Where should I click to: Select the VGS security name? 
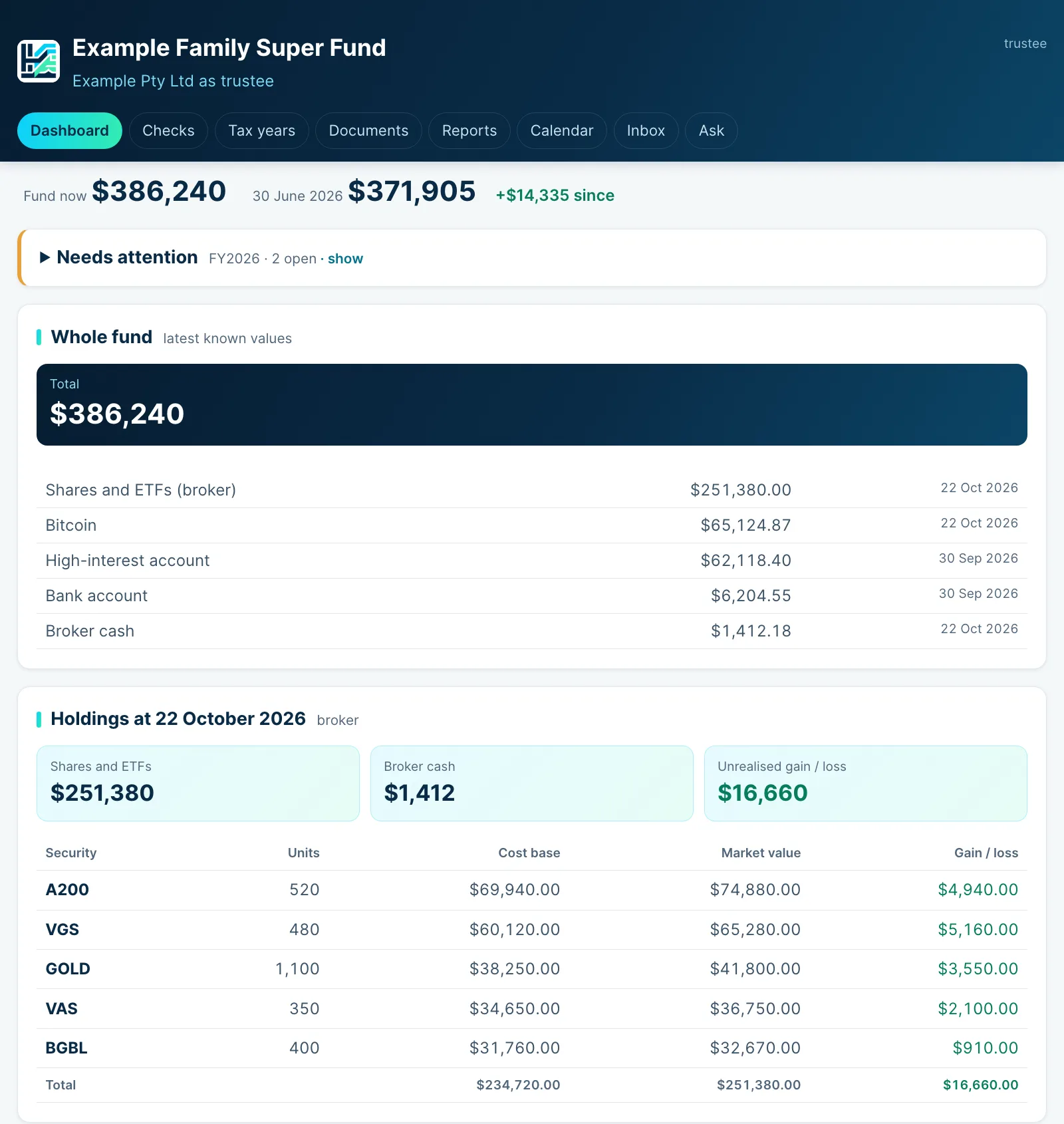[x=63, y=930]
